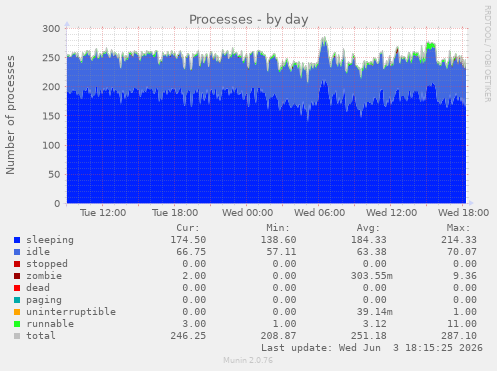Click total average value 251.18
Image resolution: width=497 pixels, height=371 pixels.
click(x=369, y=336)
